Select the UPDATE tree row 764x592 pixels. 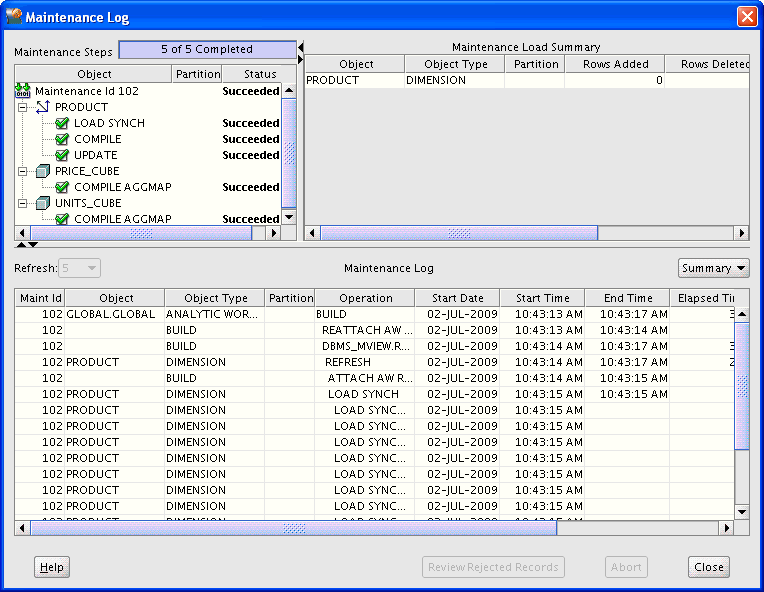(x=148, y=155)
